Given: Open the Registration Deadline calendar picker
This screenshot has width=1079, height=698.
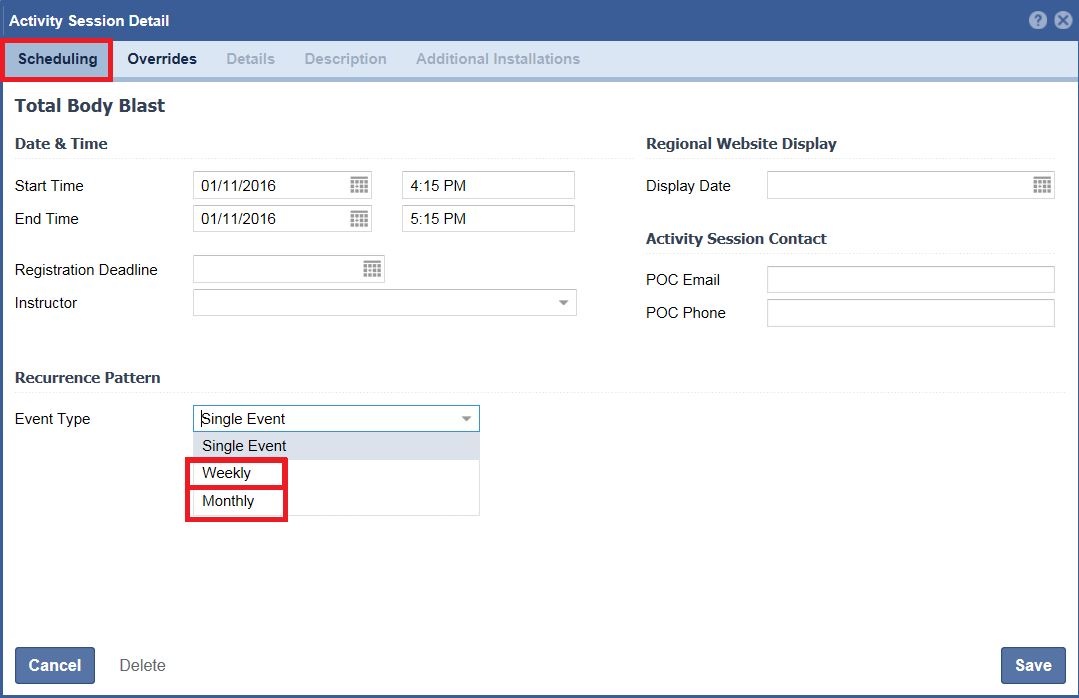Looking at the screenshot, I should (372, 269).
